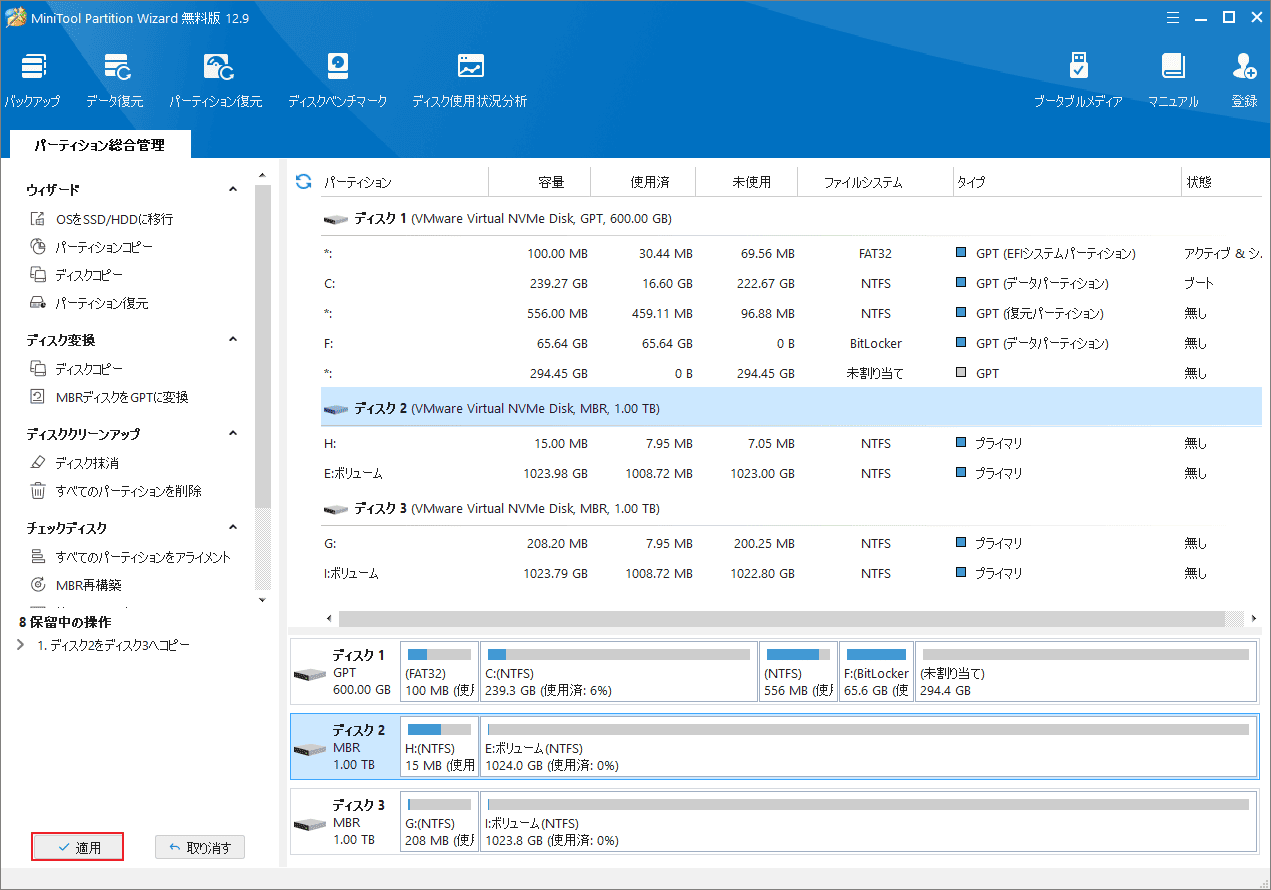
Task: Click ディスク 2 drive icon in disk map
Action: point(309,749)
